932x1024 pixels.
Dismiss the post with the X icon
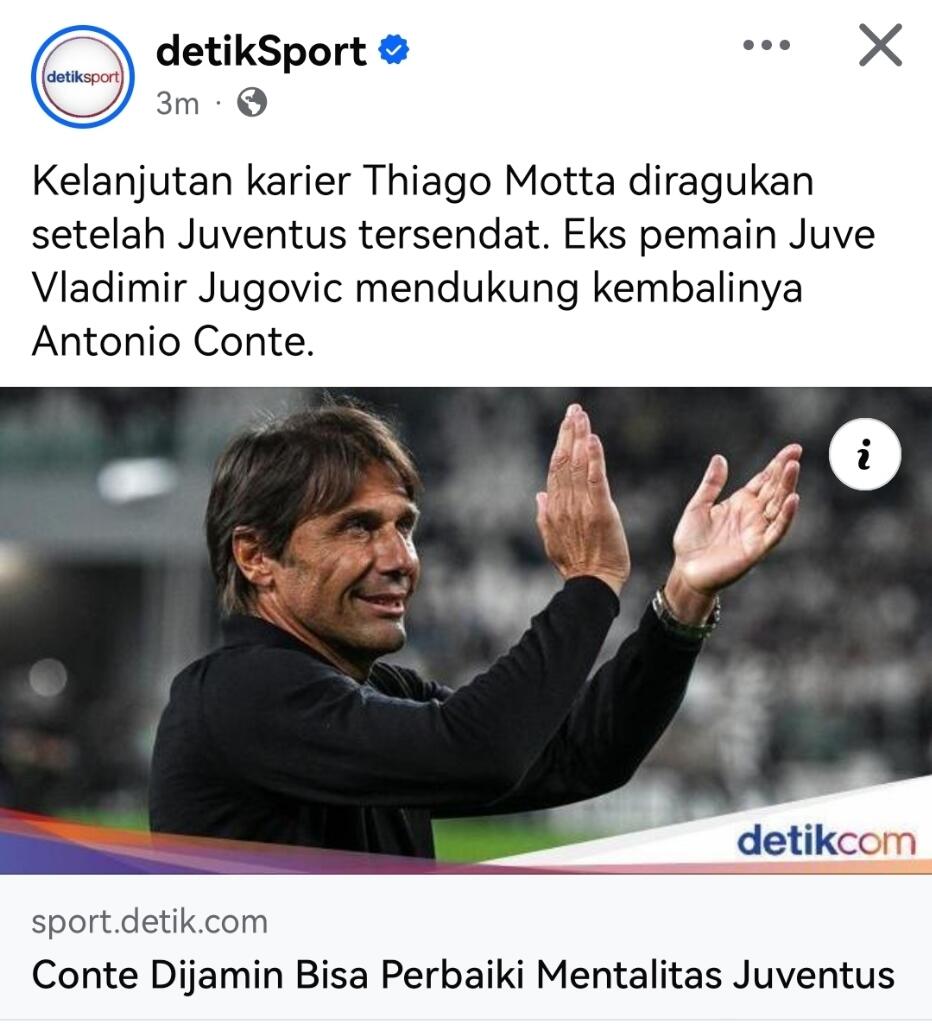(x=880, y=45)
